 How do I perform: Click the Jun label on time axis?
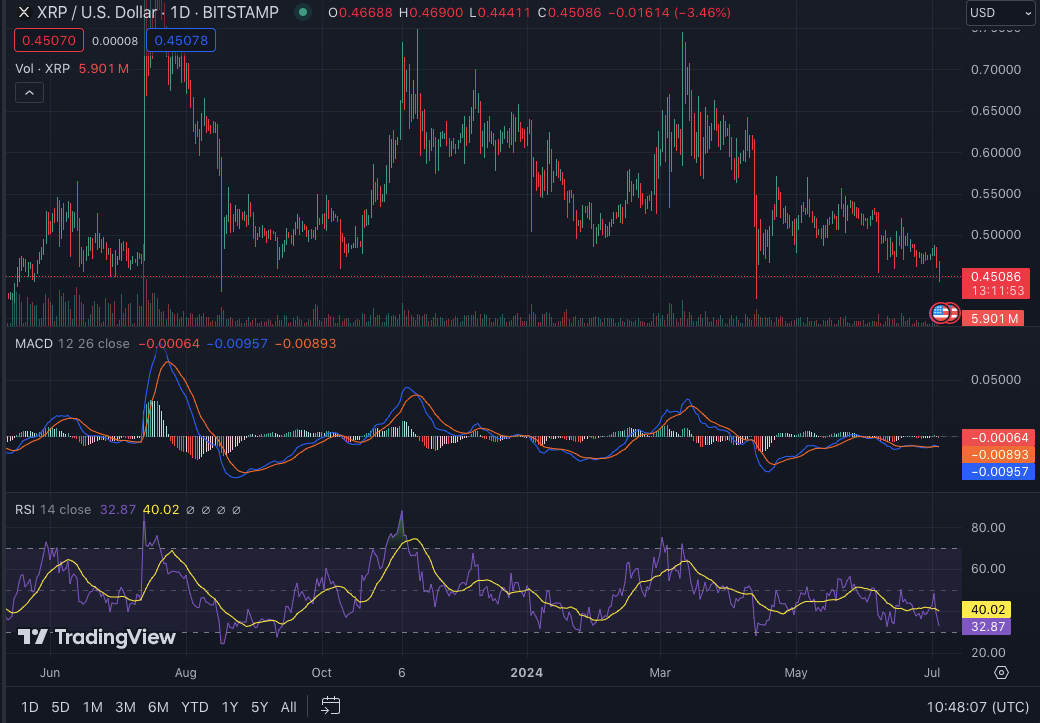pos(50,673)
